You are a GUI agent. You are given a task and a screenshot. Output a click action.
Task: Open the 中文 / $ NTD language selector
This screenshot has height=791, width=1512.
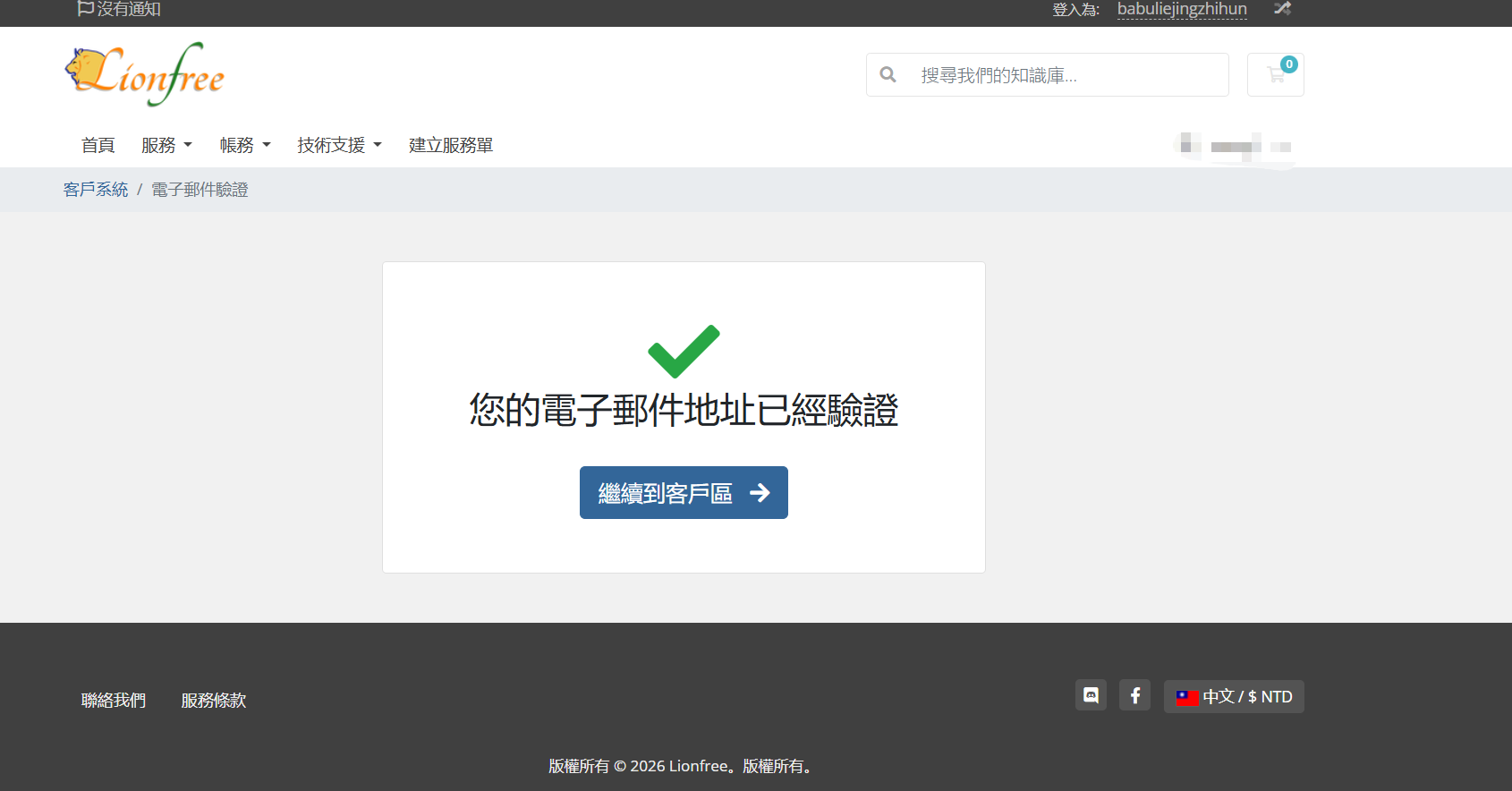point(1234,696)
